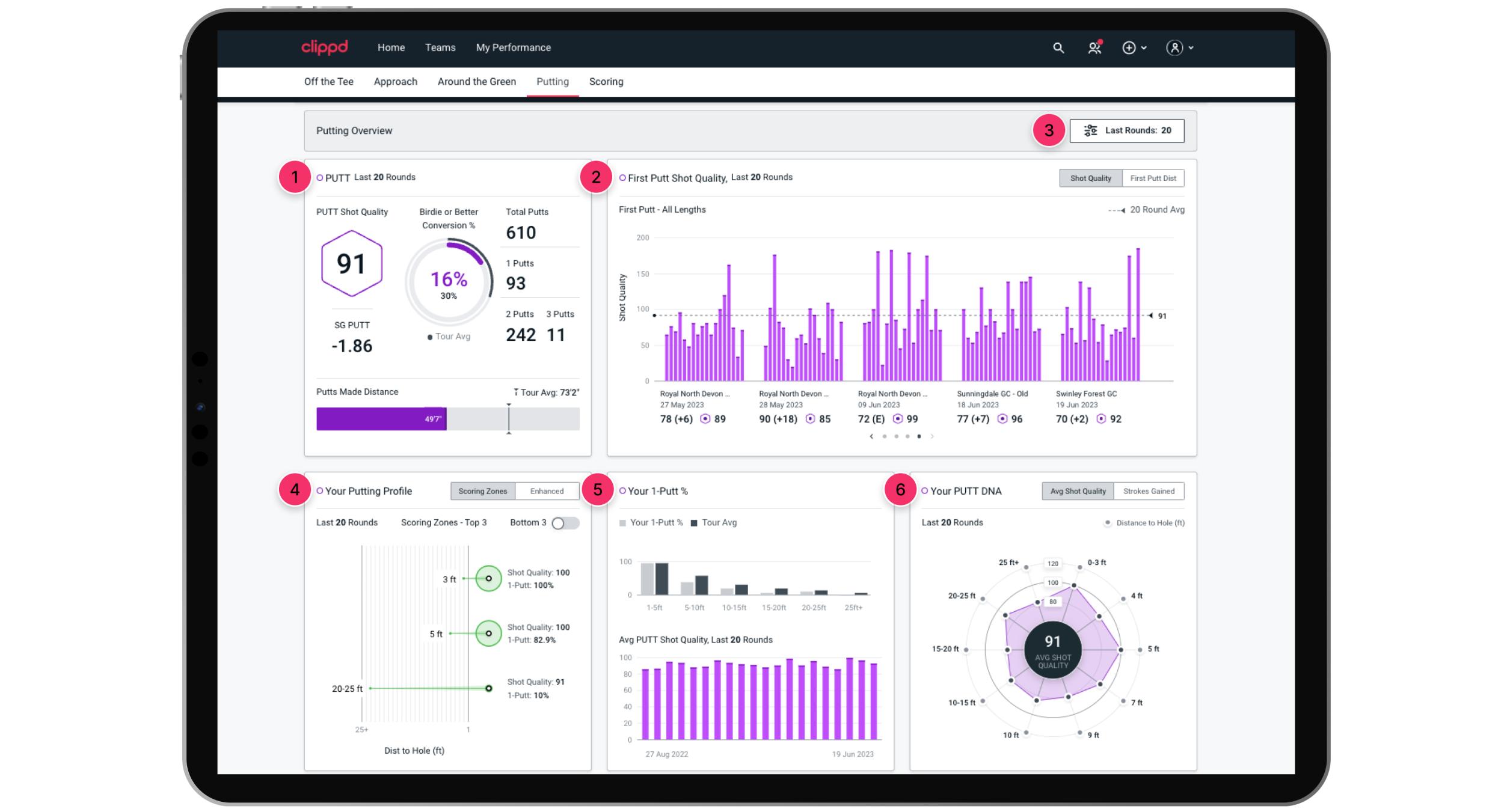Toggle the Bottom 3 switch

[x=565, y=523]
